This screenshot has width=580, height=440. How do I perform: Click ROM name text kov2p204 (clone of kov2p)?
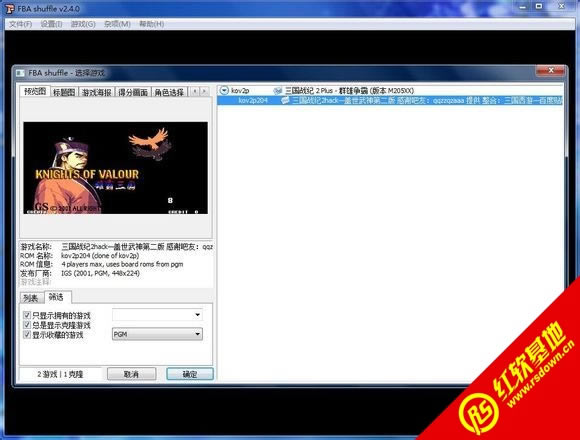(x=100, y=255)
